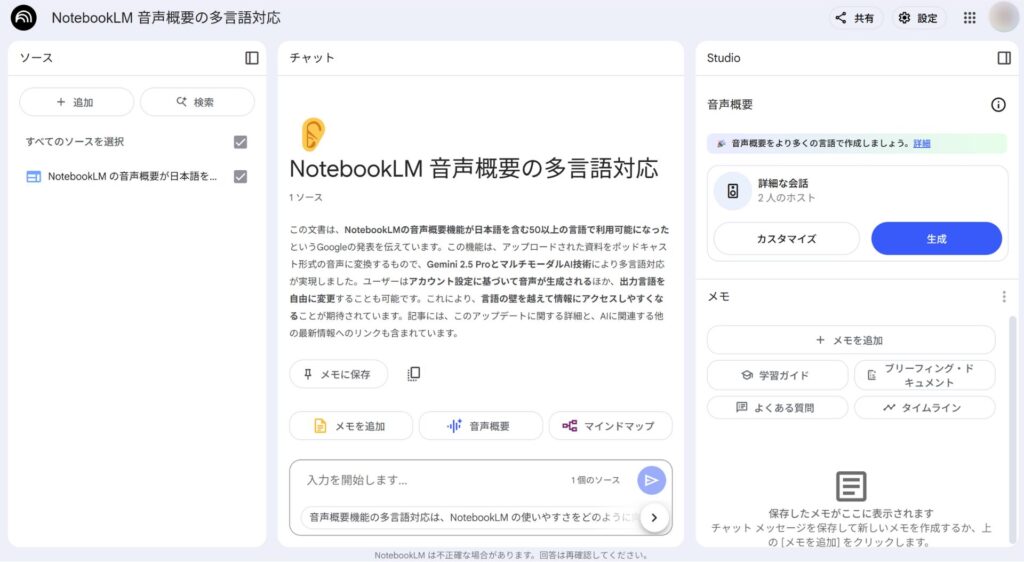Click マインドマップ chip
Viewport: 1024px width, 562px height.
click(x=610, y=426)
